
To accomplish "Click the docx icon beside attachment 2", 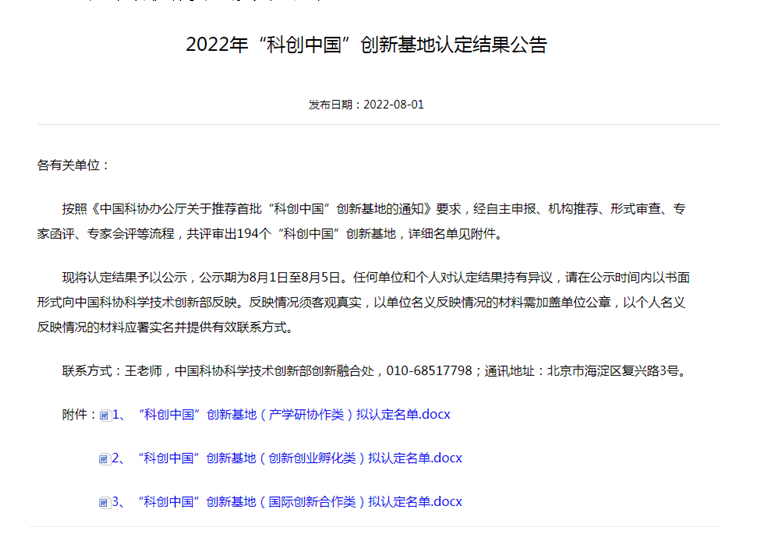I will click(x=104, y=459).
